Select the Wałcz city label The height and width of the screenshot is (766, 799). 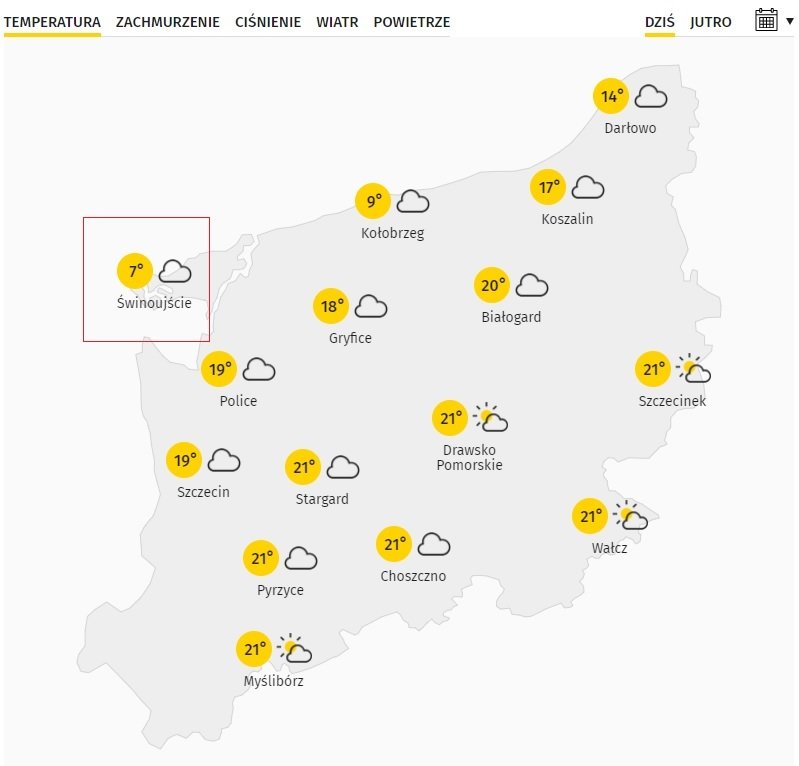(x=609, y=548)
